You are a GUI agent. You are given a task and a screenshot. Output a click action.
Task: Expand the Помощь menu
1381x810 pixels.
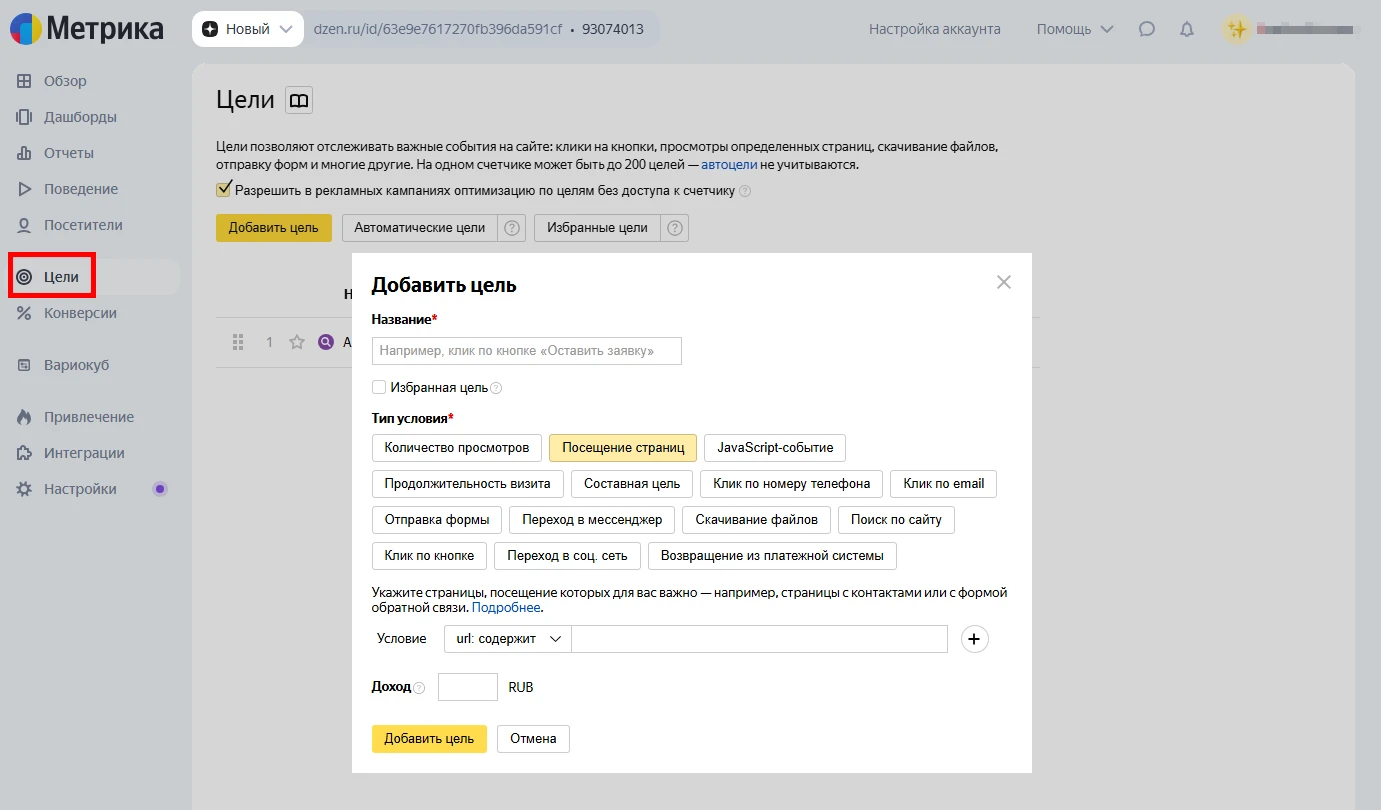(1075, 29)
